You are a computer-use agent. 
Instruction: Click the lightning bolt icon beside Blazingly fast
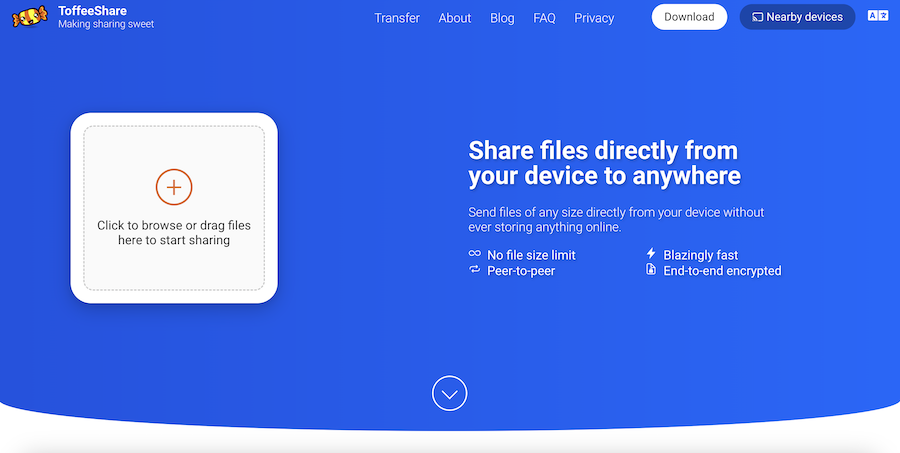point(651,253)
